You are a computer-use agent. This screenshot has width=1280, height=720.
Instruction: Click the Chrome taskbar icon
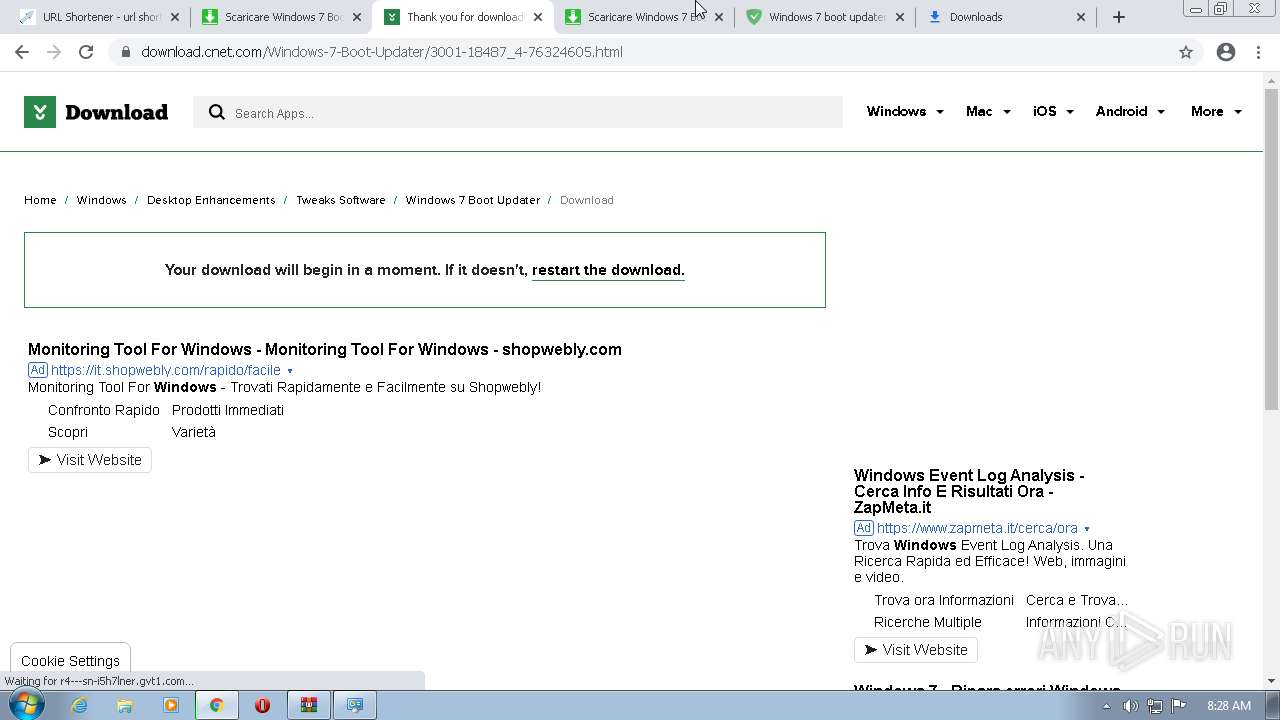(216, 705)
